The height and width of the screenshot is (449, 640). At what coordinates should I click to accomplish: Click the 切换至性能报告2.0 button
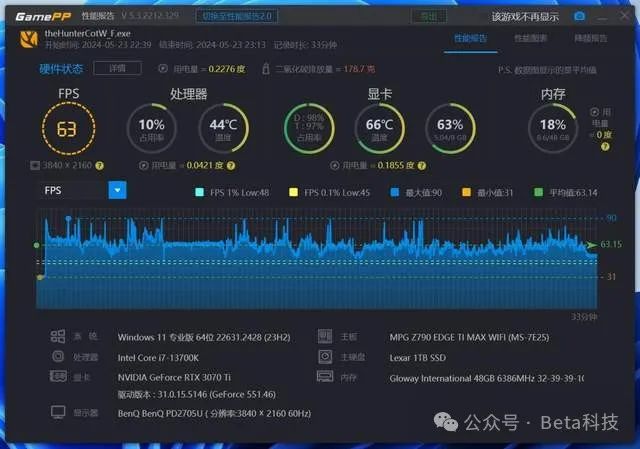(x=237, y=16)
